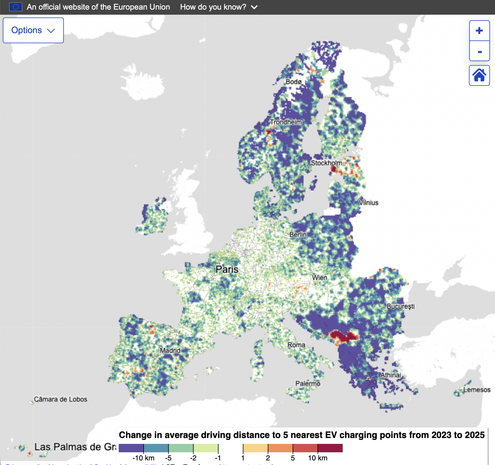
Task: Click the Madrid city label
Action: coord(170,350)
